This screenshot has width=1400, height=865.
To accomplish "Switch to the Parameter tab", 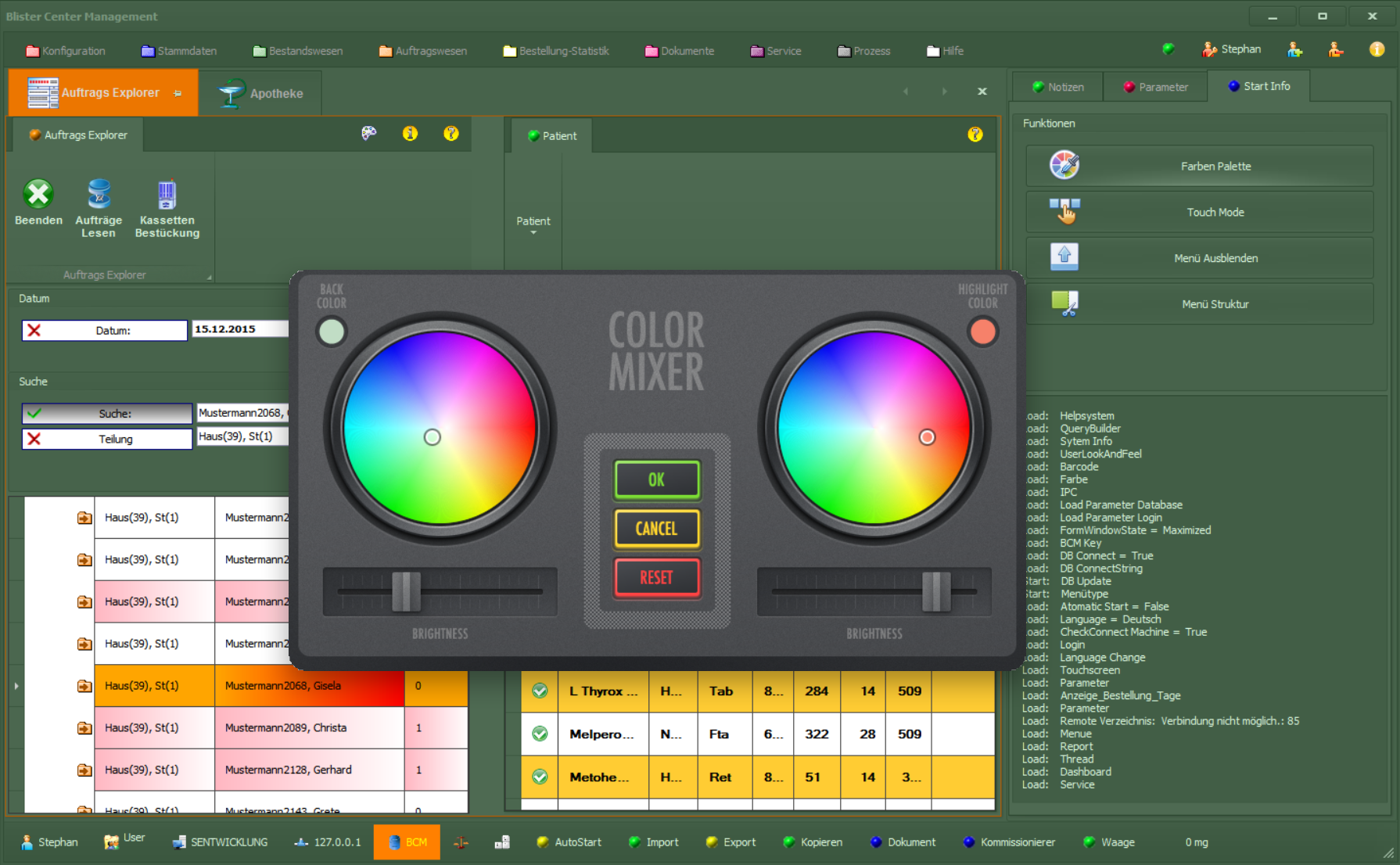I will (x=1155, y=87).
